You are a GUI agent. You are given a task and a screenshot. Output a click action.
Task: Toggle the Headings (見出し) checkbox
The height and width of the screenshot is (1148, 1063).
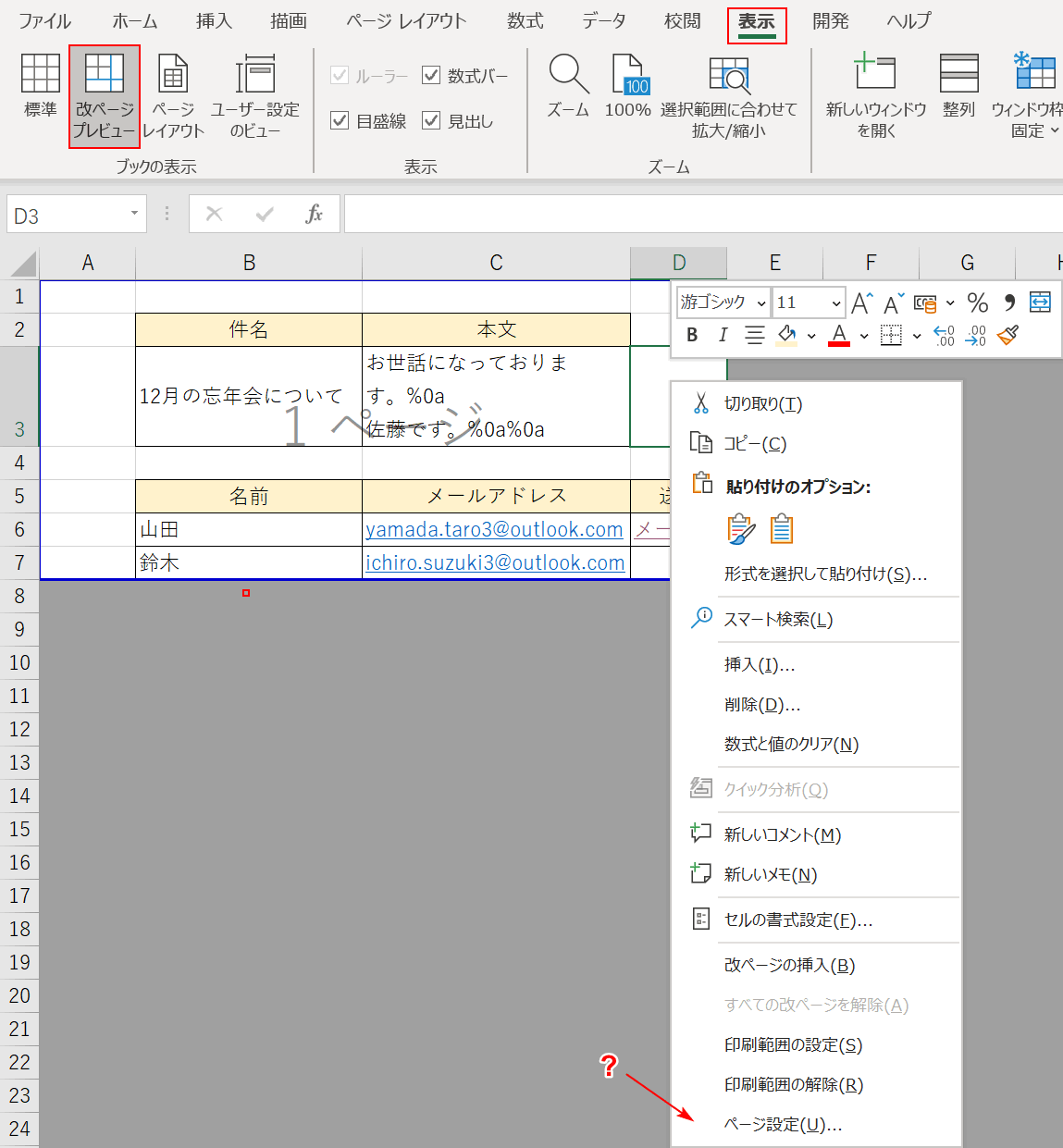(431, 120)
